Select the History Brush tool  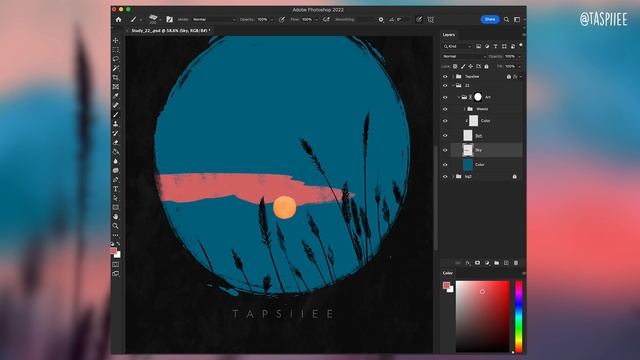click(116, 133)
